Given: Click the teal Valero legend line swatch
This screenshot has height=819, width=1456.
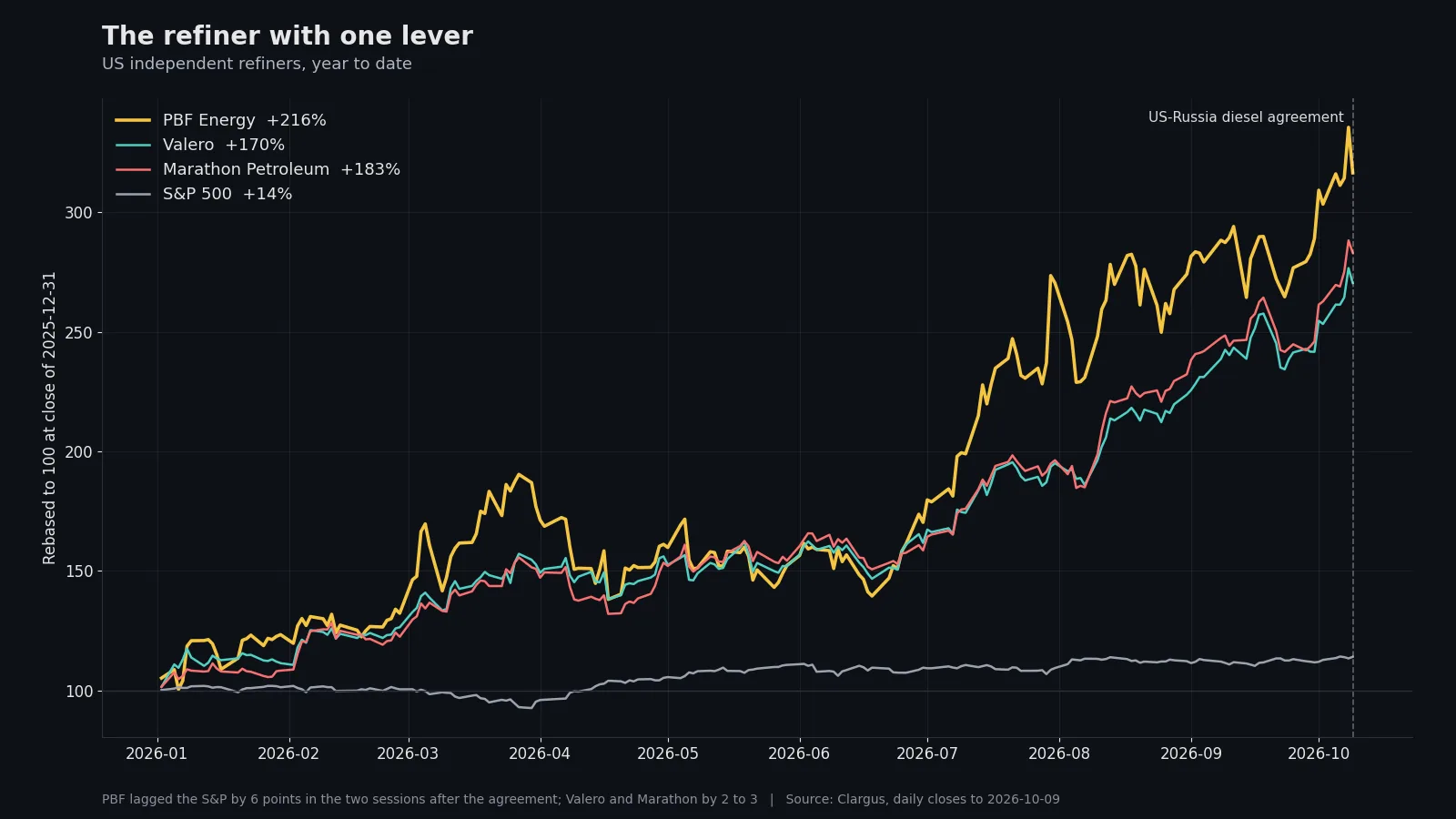Looking at the screenshot, I should coord(133,145).
